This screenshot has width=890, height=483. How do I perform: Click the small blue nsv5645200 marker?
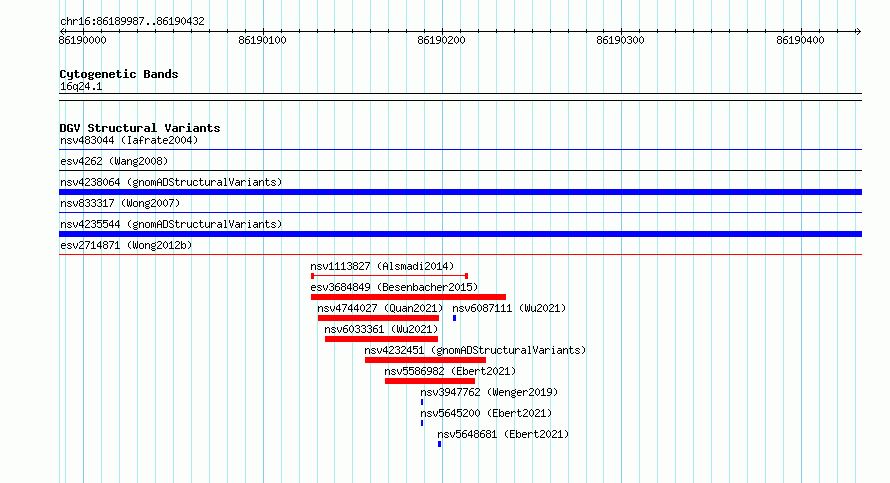click(422, 423)
